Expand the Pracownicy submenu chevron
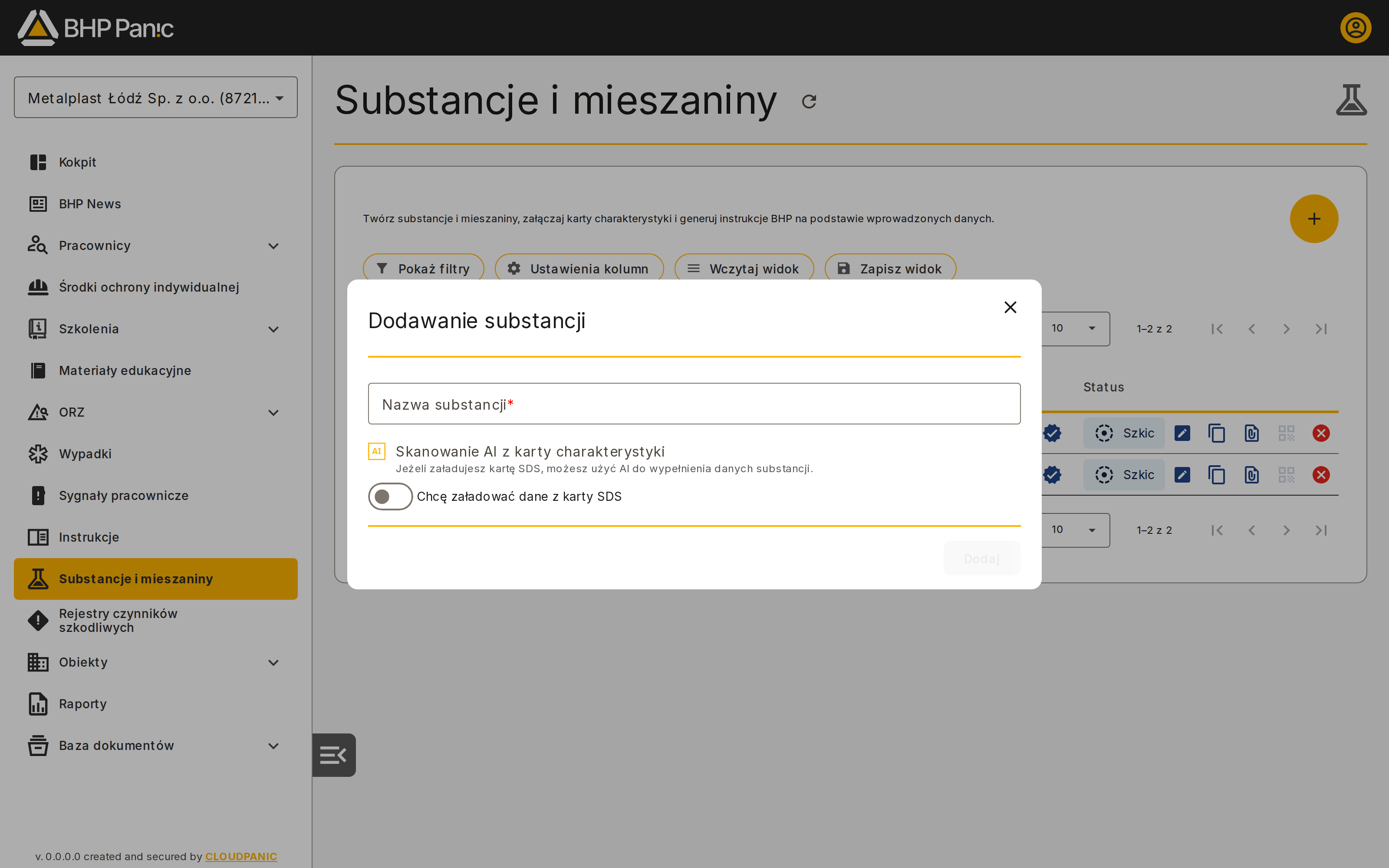 tap(273, 246)
